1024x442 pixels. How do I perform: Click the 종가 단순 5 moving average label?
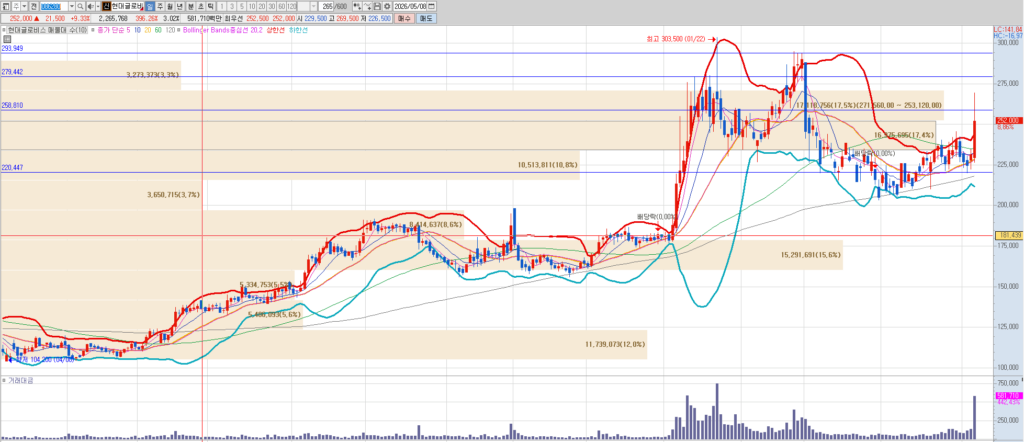114,30
